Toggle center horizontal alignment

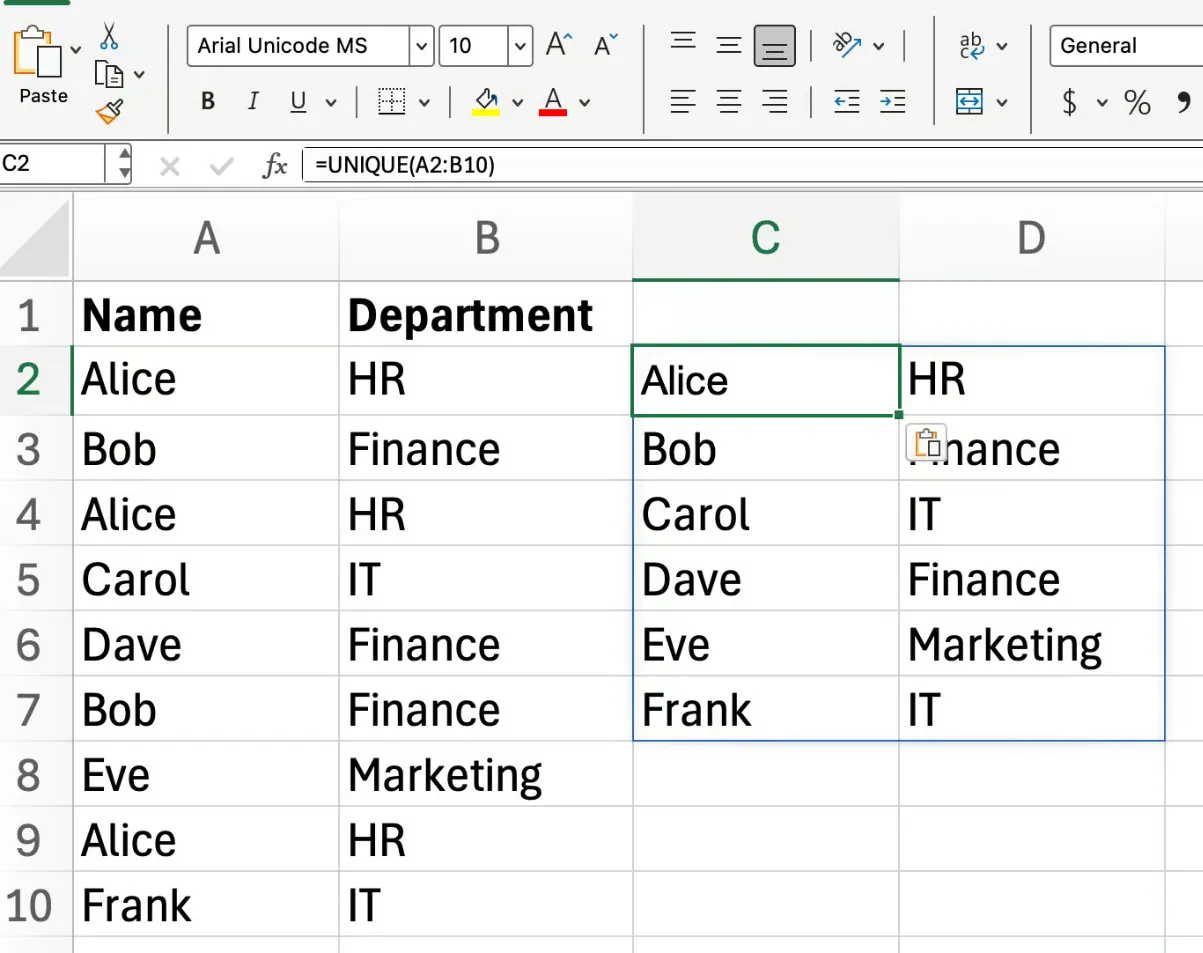pos(729,101)
